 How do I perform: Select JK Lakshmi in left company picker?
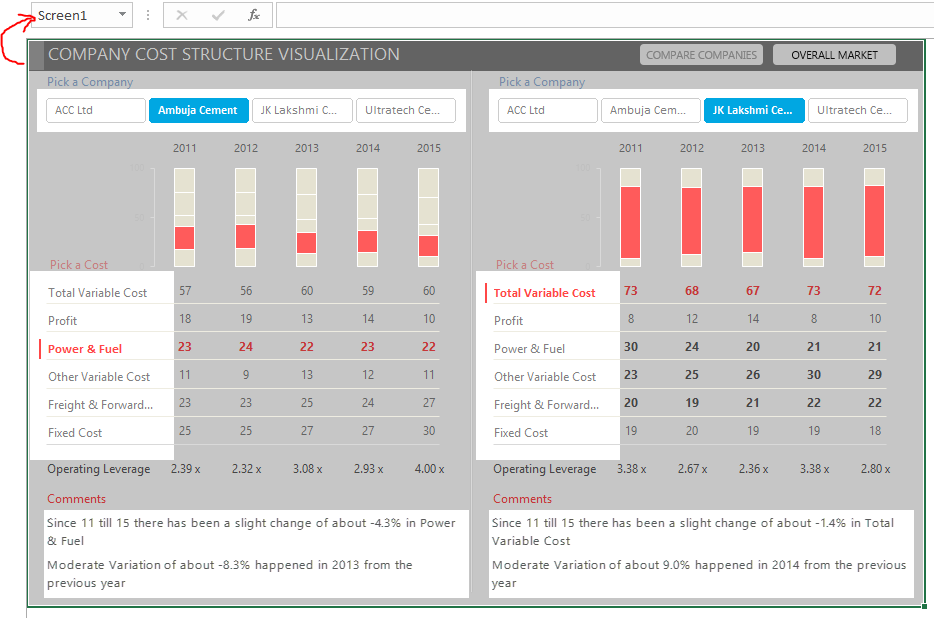click(x=302, y=110)
